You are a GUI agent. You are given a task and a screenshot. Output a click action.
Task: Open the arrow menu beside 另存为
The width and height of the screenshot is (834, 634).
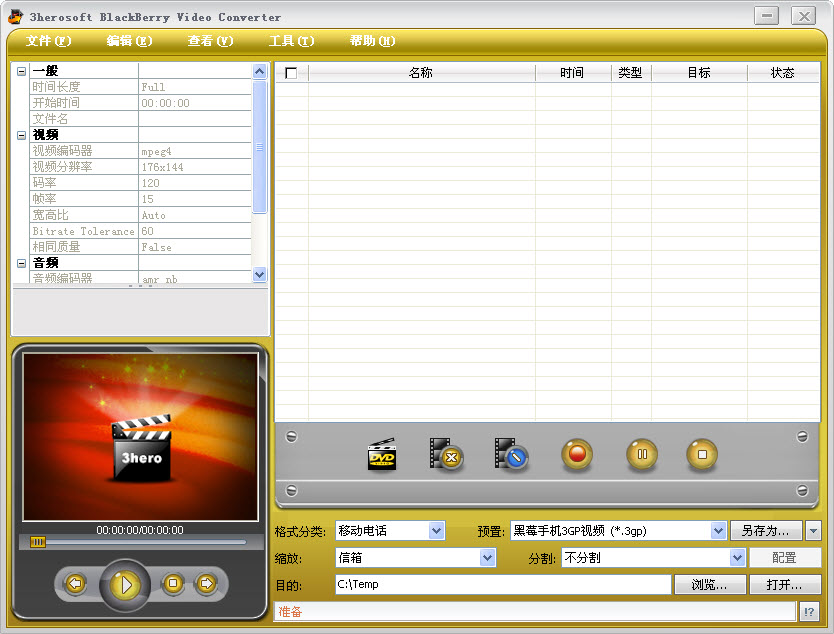[813, 530]
